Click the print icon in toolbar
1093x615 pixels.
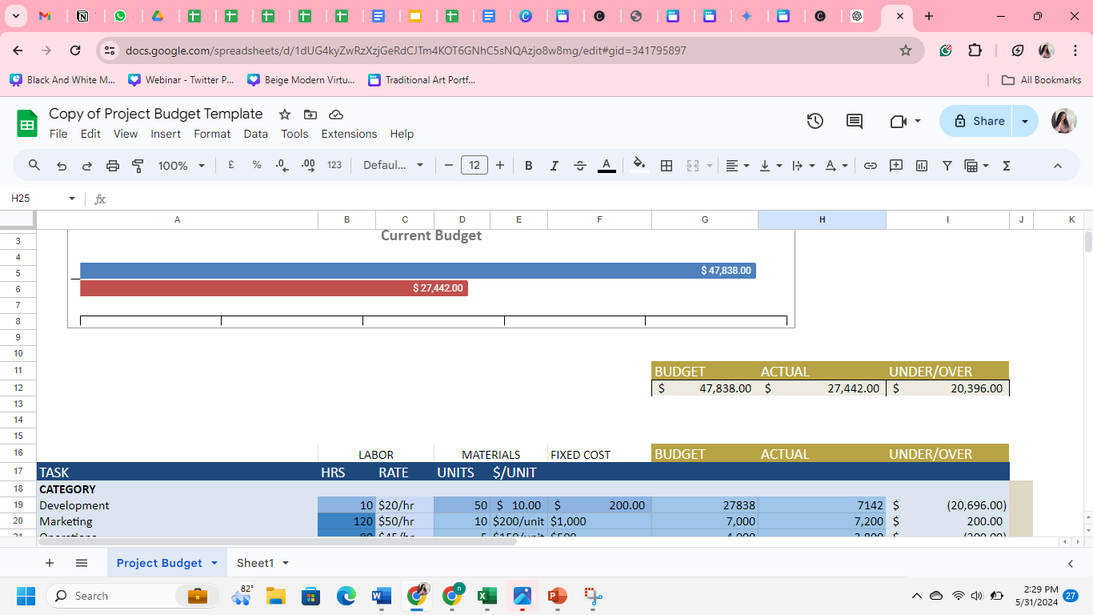(x=112, y=166)
